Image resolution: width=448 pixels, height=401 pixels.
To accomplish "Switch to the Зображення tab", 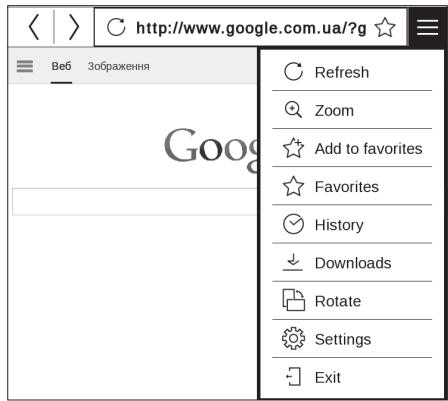I will click(119, 66).
